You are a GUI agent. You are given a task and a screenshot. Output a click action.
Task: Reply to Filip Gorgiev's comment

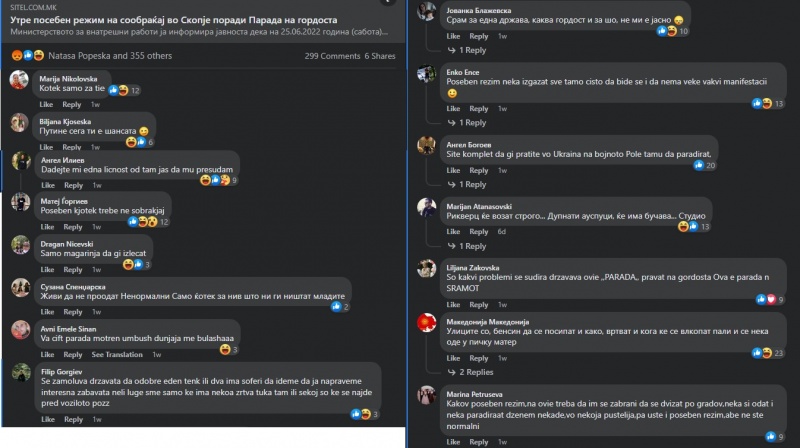pyautogui.click(x=73, y=419)
